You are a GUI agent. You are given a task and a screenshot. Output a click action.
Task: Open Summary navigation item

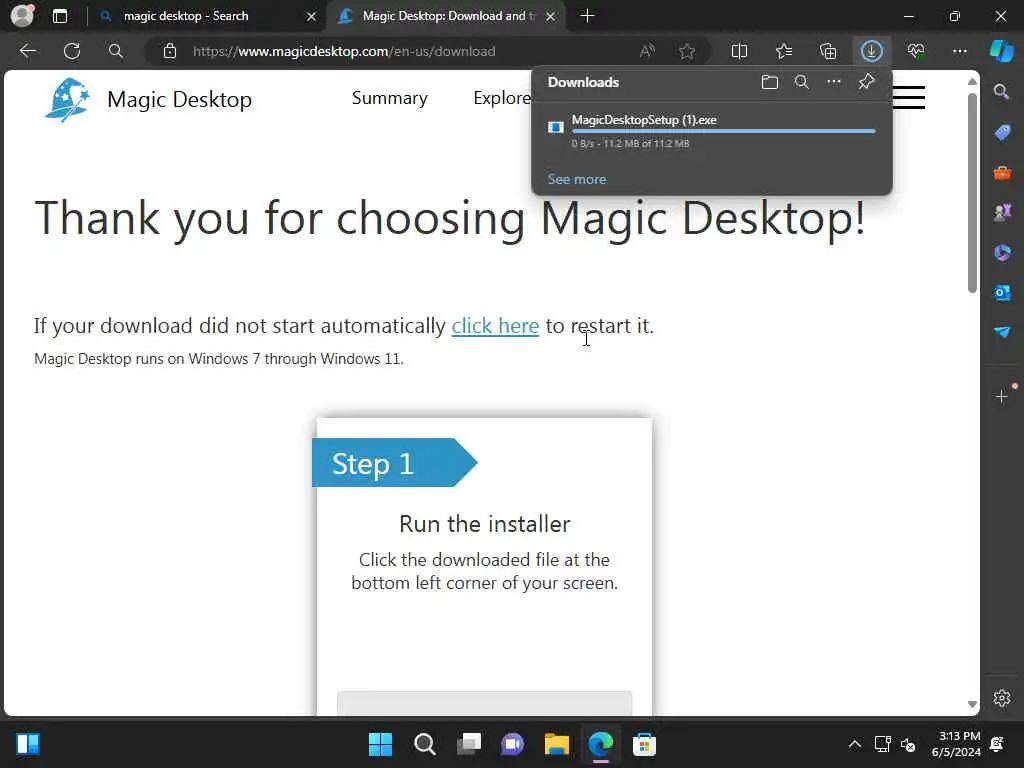point(389,98)
